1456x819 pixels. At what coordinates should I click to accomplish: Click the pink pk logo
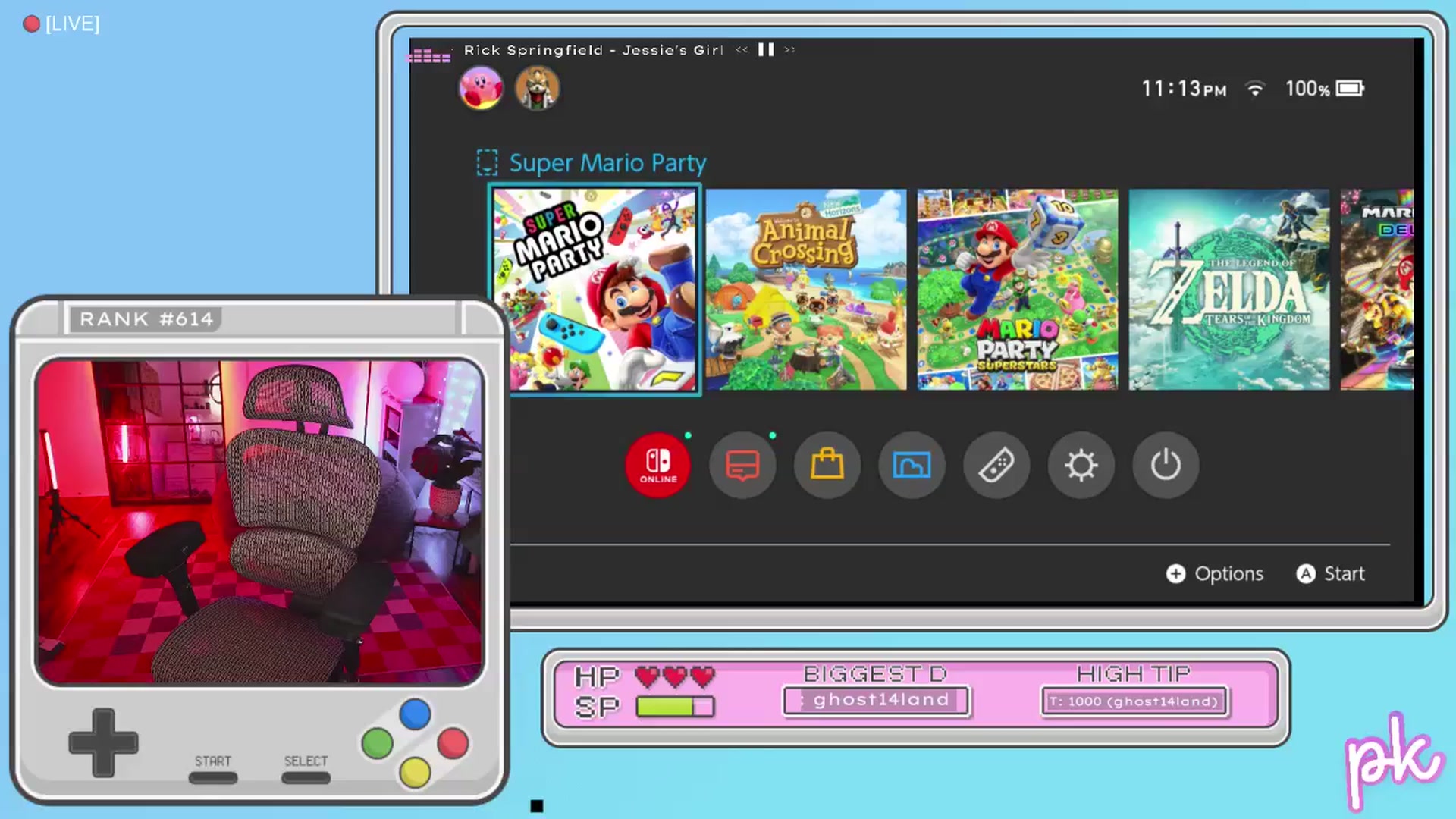[1394, 761]
